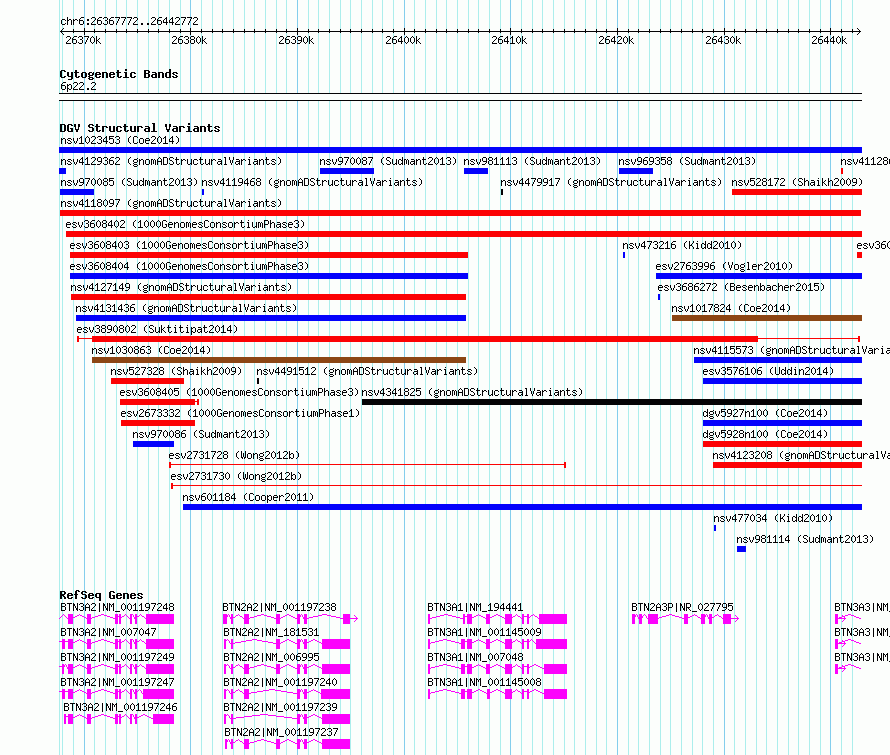Select transcript BTN2A2|NM_001197239

click(280, 707)
